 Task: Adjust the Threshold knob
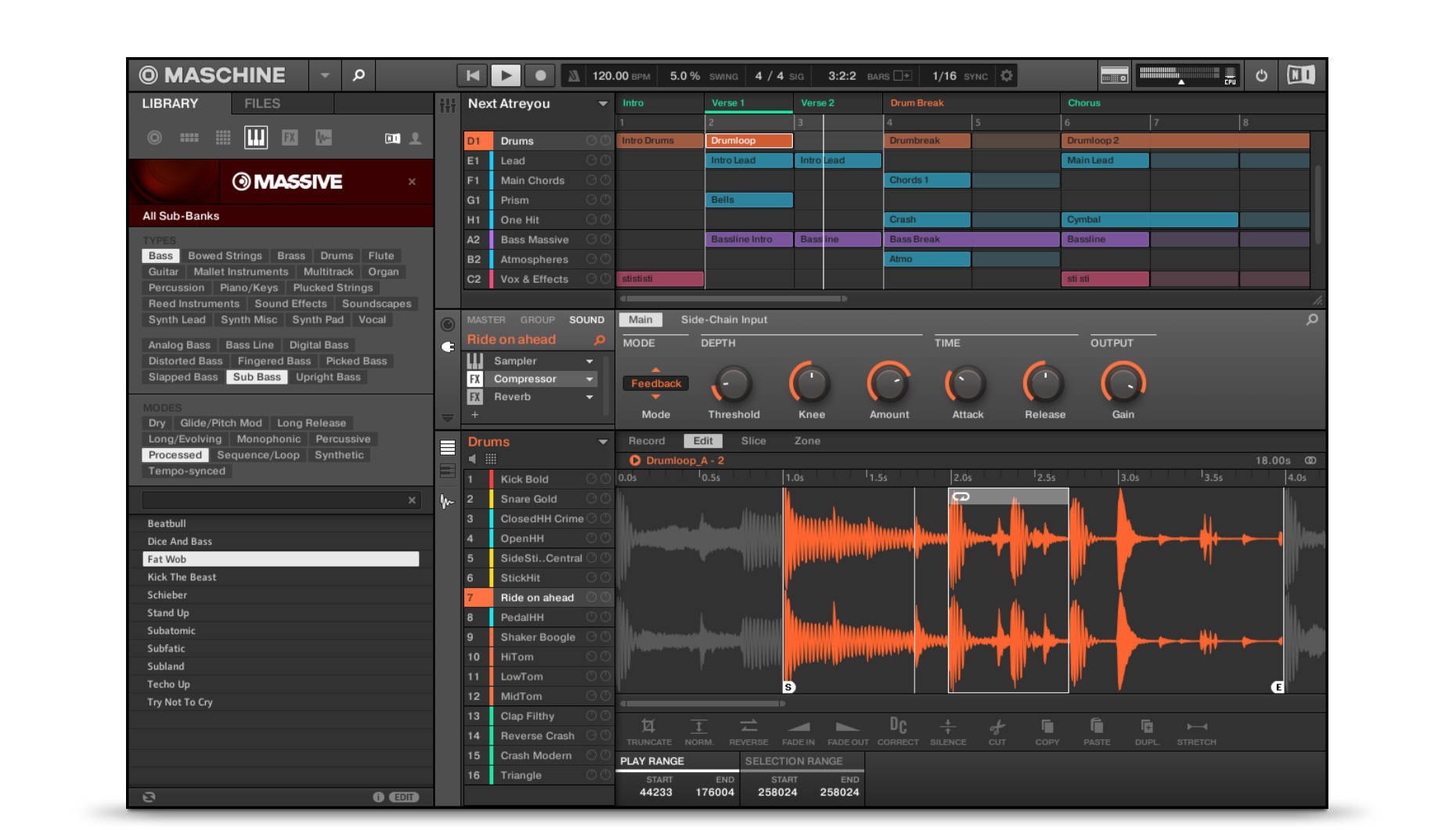733,384
